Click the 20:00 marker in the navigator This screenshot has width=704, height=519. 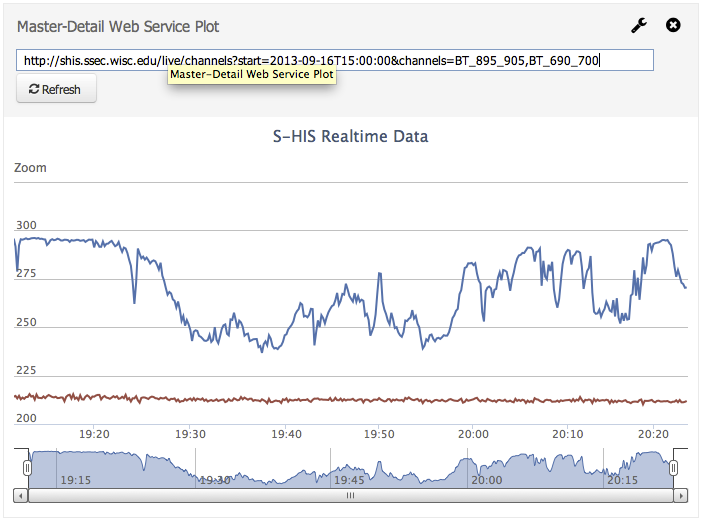click(x=486, y=480)
